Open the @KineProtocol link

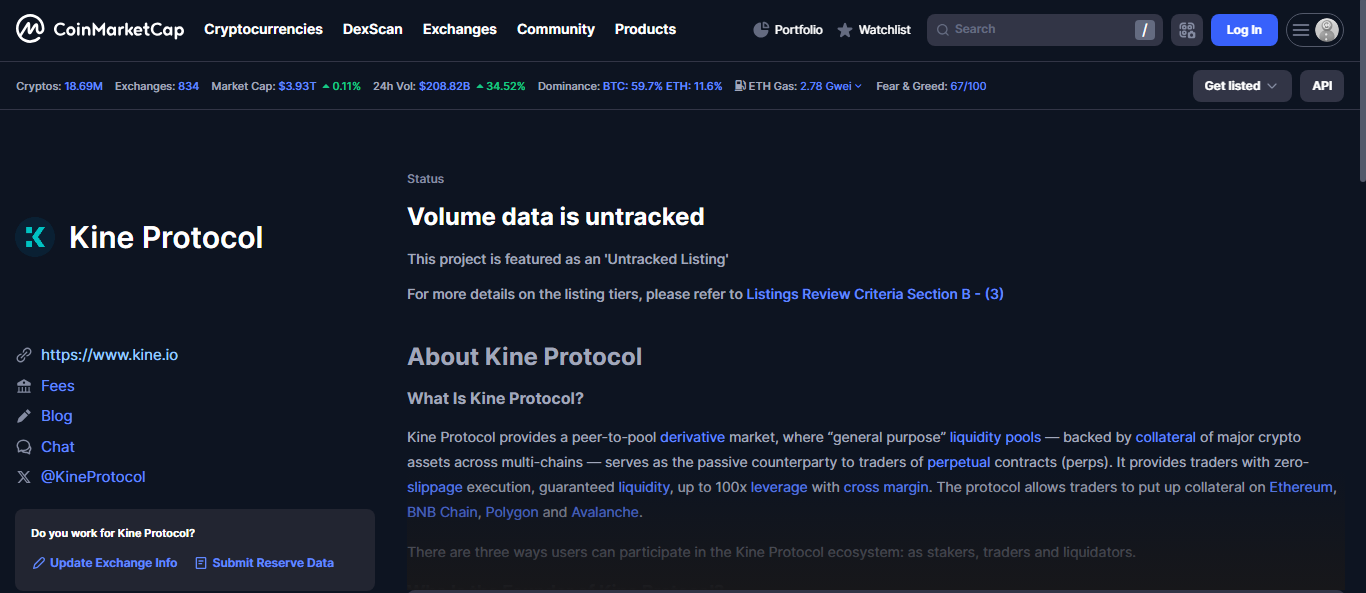coord(93,477)
